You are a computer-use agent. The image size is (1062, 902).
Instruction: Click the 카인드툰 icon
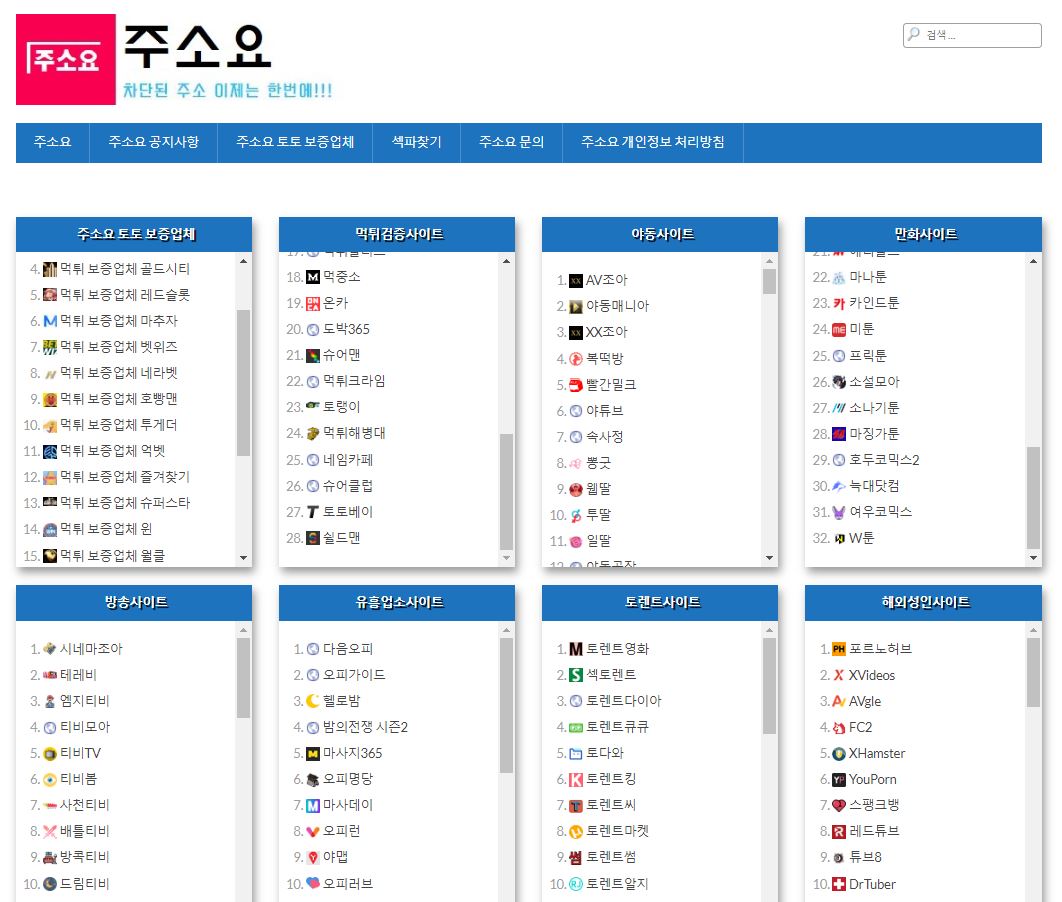click(x=838, y=303)
